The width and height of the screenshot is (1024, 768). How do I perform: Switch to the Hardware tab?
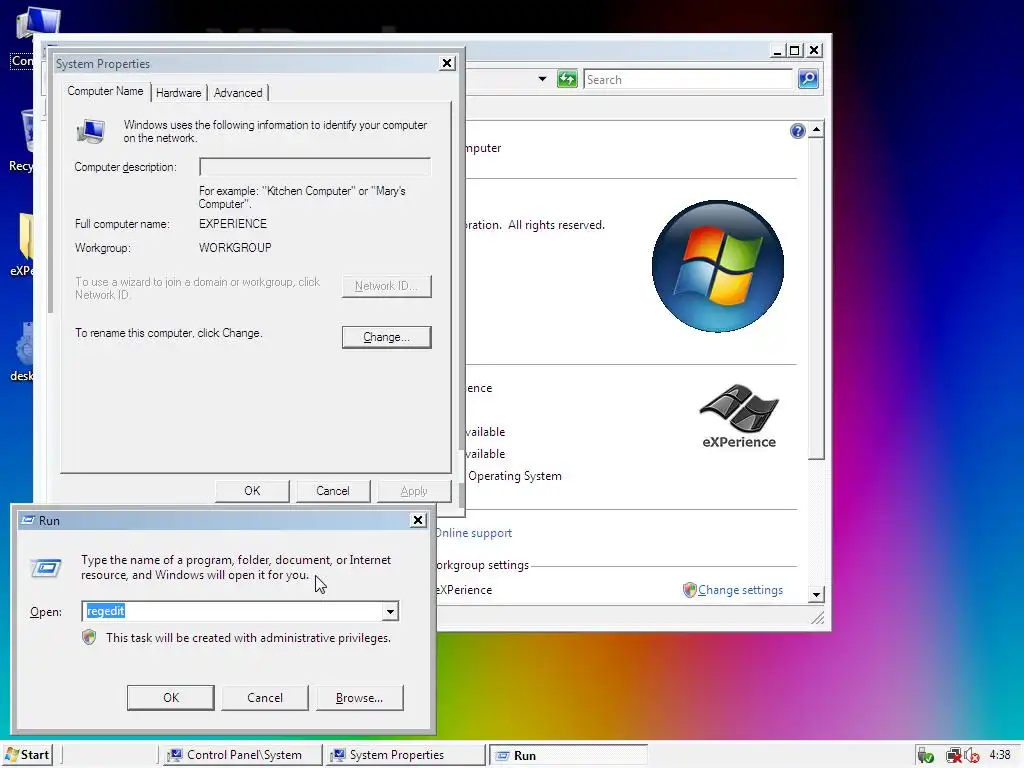178,93
